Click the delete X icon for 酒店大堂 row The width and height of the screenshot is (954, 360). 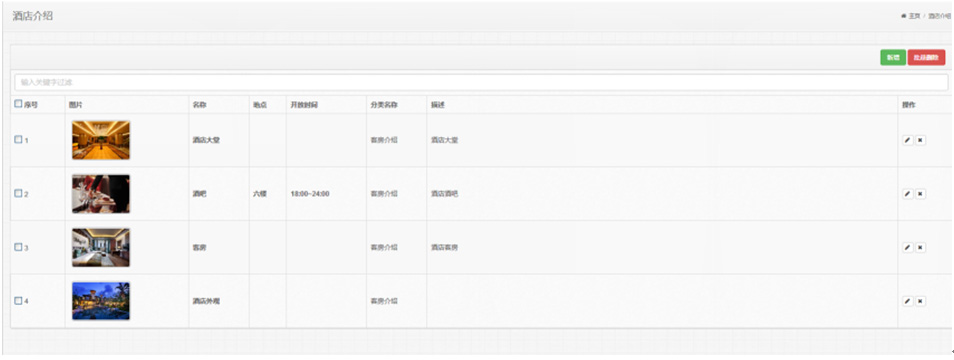pos(921,140)
